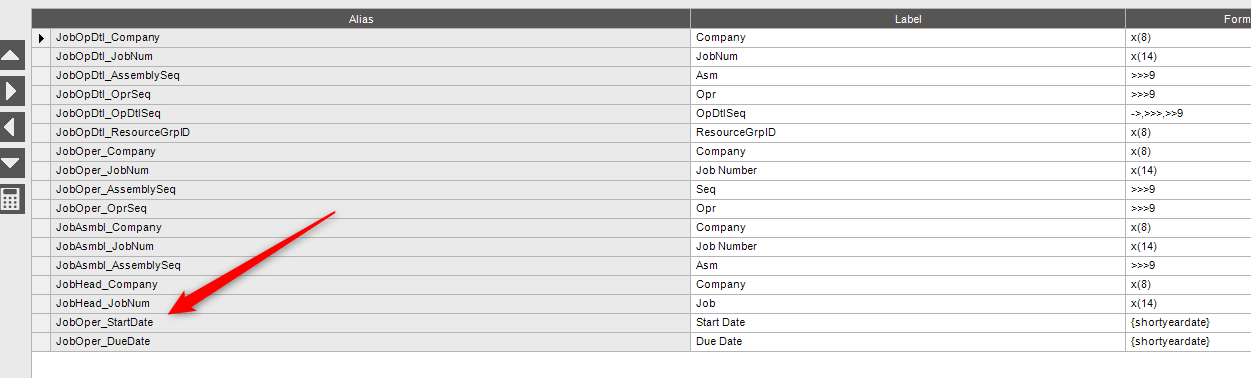1251x378 pixels.
Task: Select the JobOper_DueDate alias cell
Action: click(371, 342)
